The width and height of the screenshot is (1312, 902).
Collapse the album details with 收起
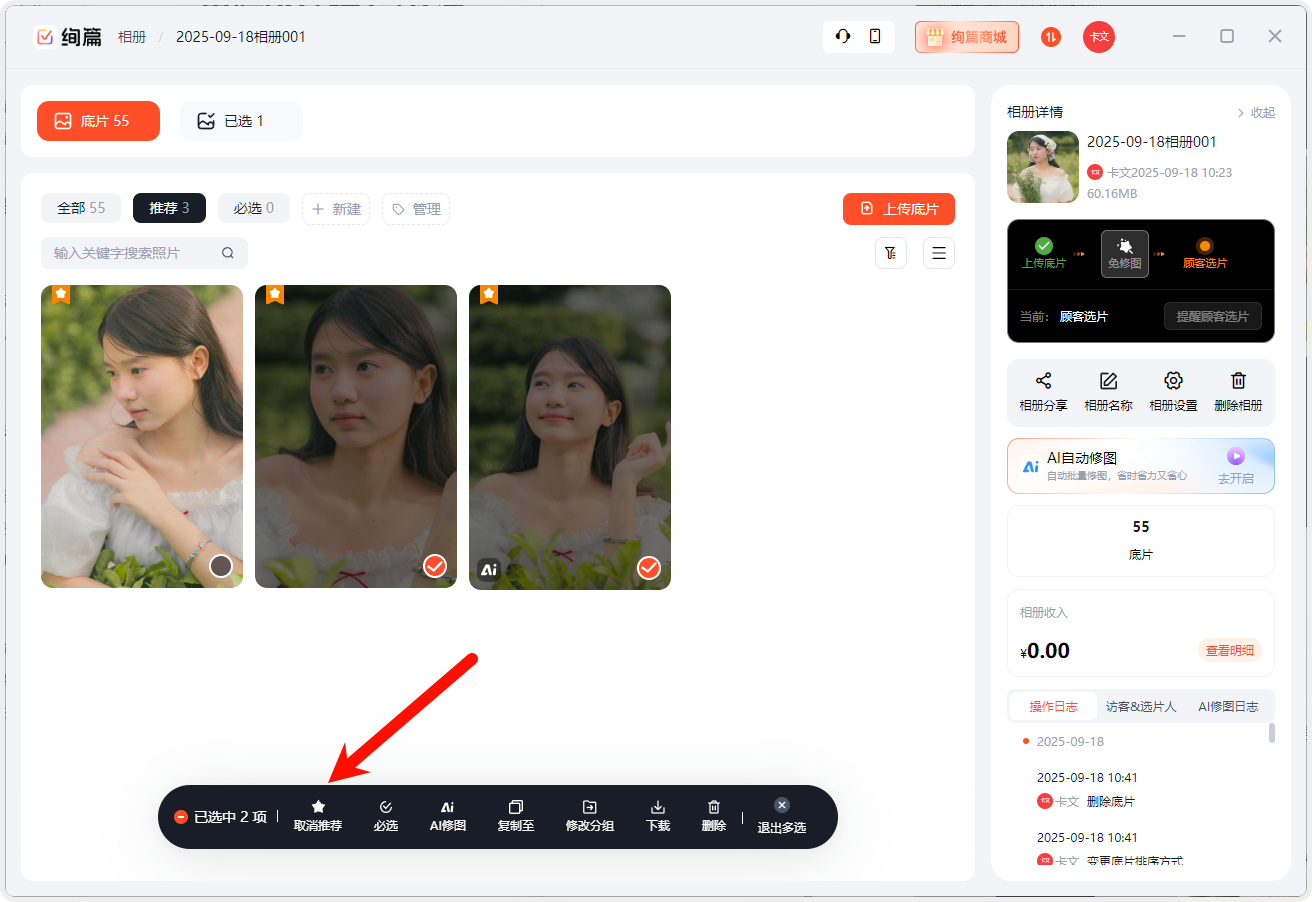click(1256, 113)
